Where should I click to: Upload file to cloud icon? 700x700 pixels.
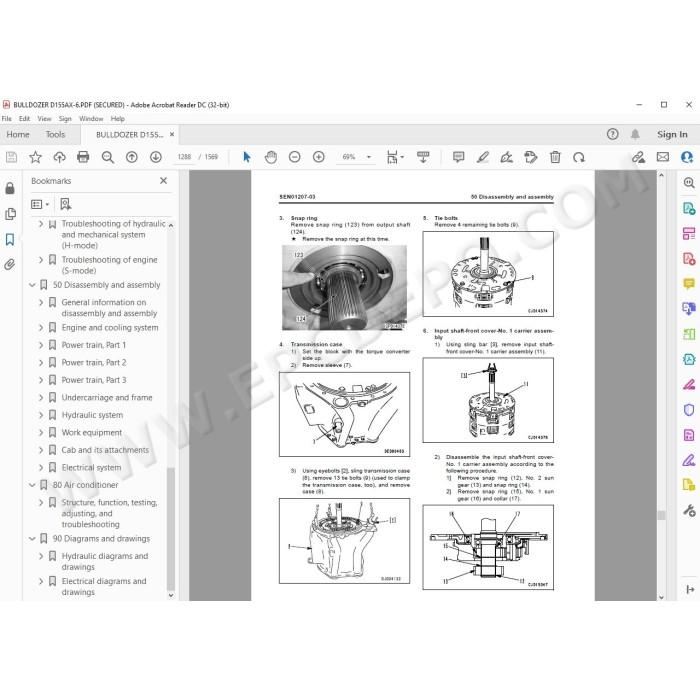coord(59,157)
